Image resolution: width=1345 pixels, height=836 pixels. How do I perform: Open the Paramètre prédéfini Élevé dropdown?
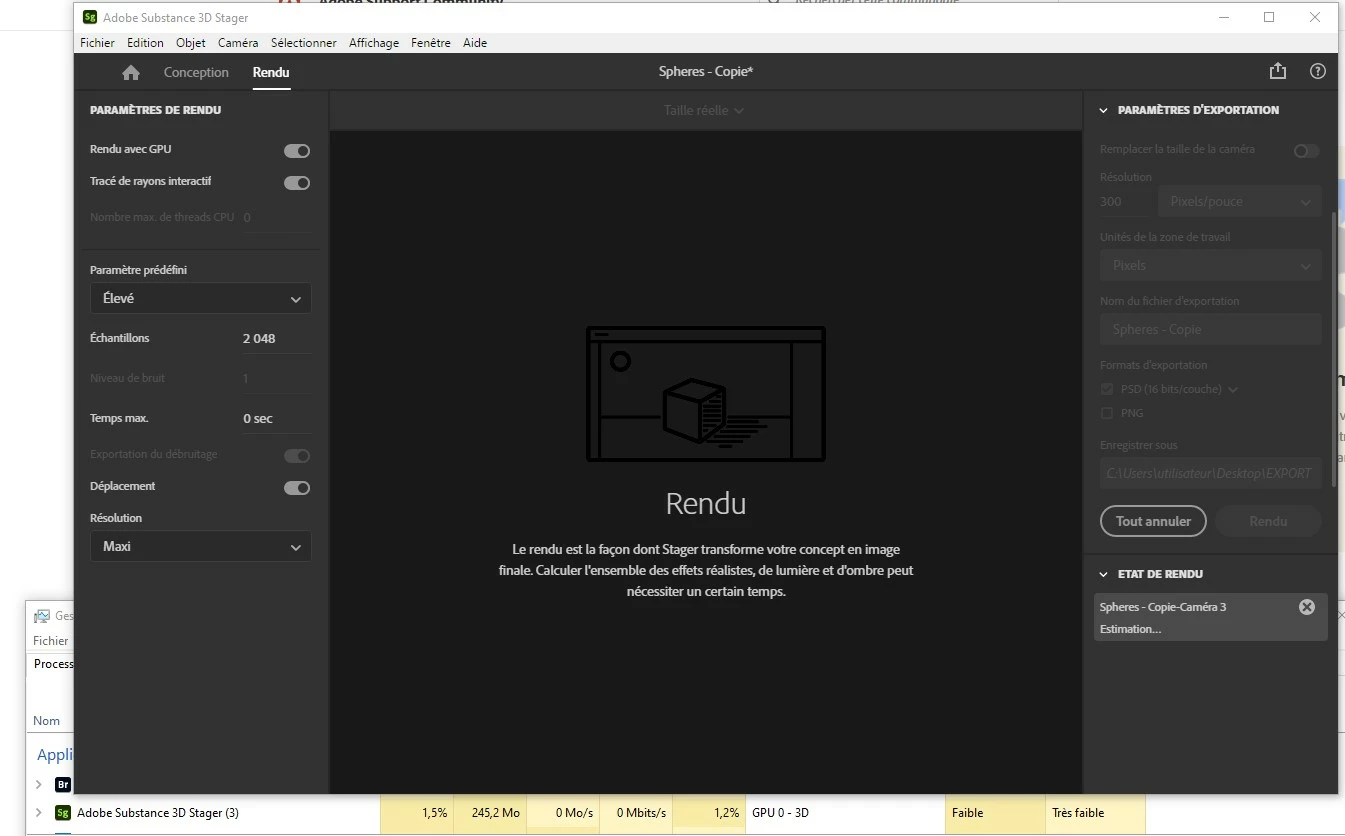tap(200, 298)
